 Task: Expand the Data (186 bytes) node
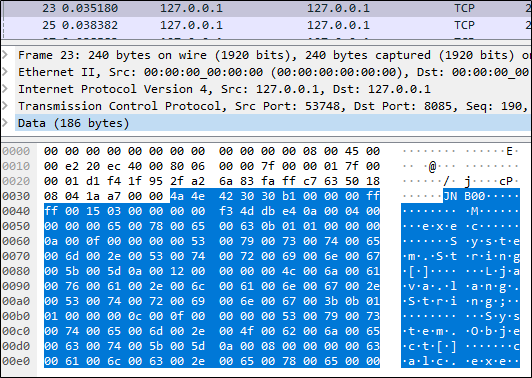5,123
